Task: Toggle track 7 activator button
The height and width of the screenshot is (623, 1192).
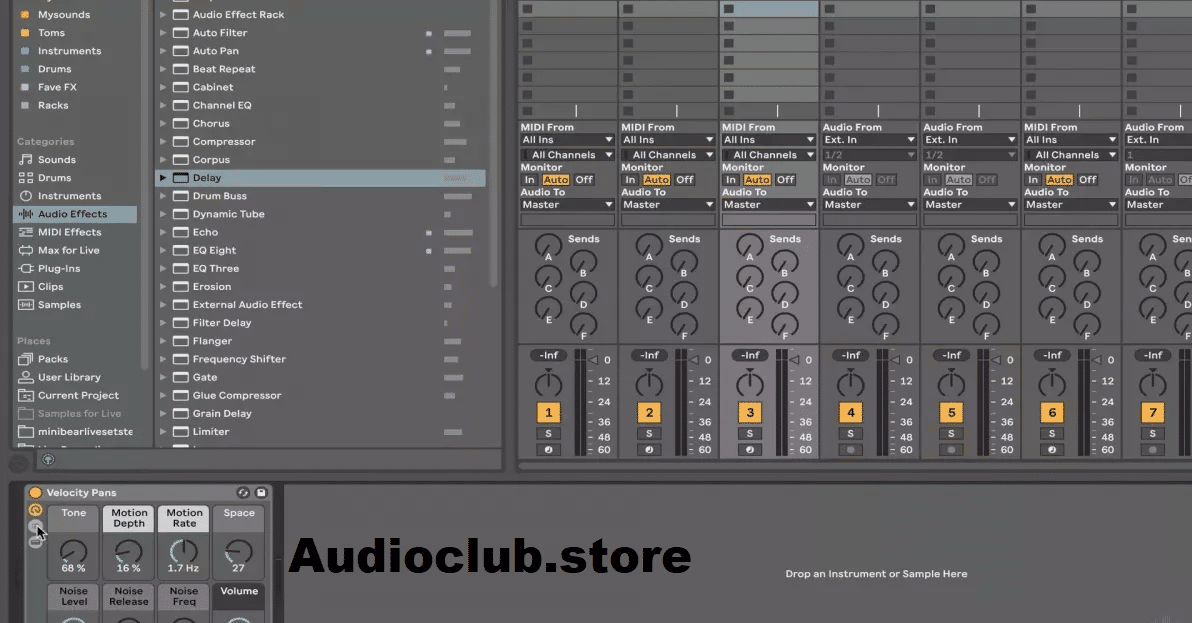Action: pos(1152,413)
